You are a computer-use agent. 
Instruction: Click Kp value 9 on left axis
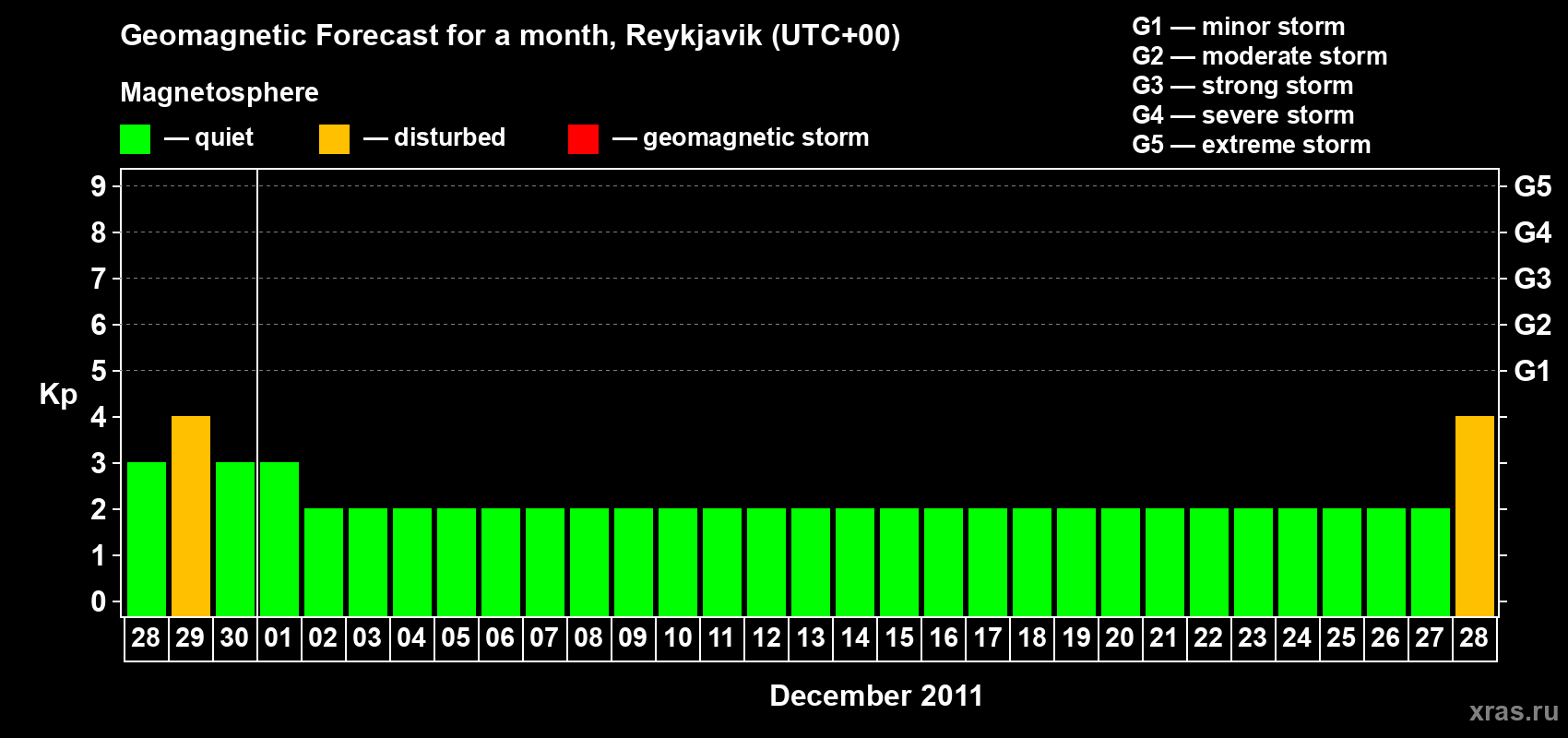point(99,186)
